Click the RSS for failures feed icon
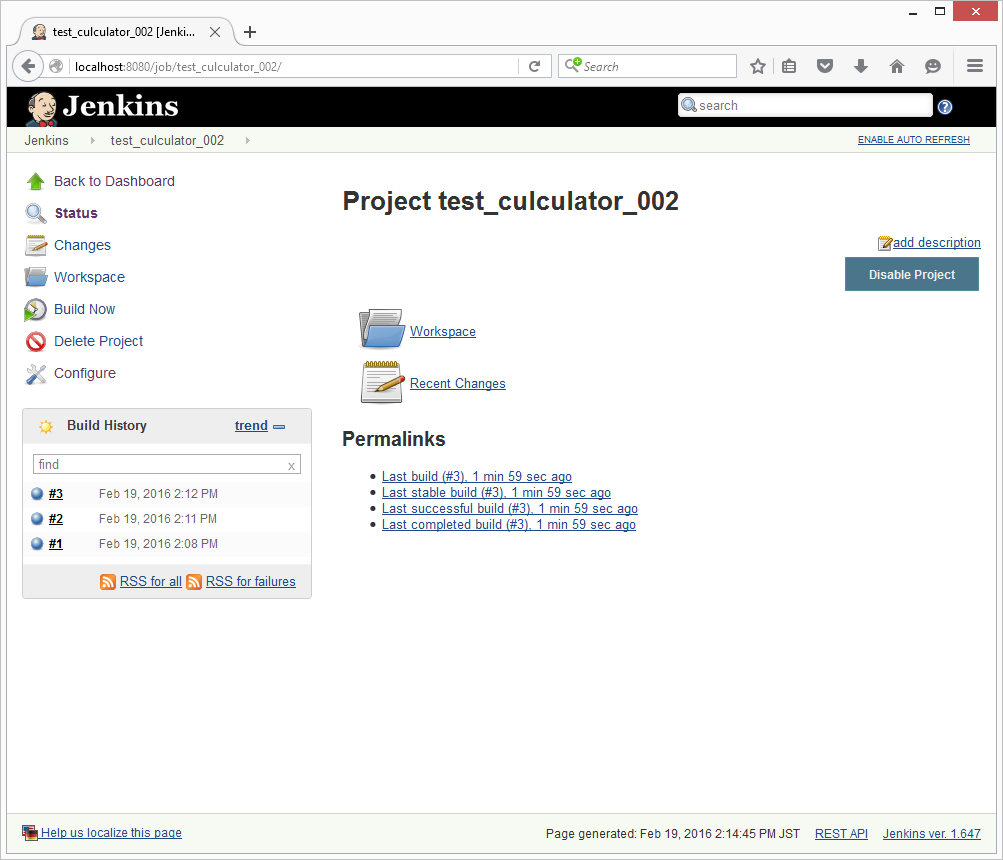Screen dimensions: 1003x860 [x=194, y=582]
